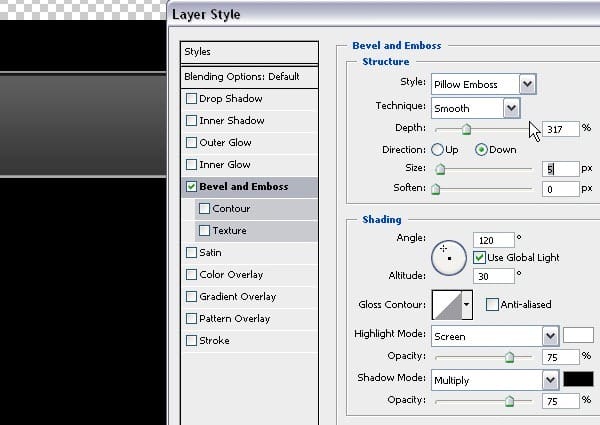Image resolution: width=600 pixels, height=425 pixels.
Task: Turn on the Stroke checkbox
Action: pyautogui.click(x=191, y=341)
